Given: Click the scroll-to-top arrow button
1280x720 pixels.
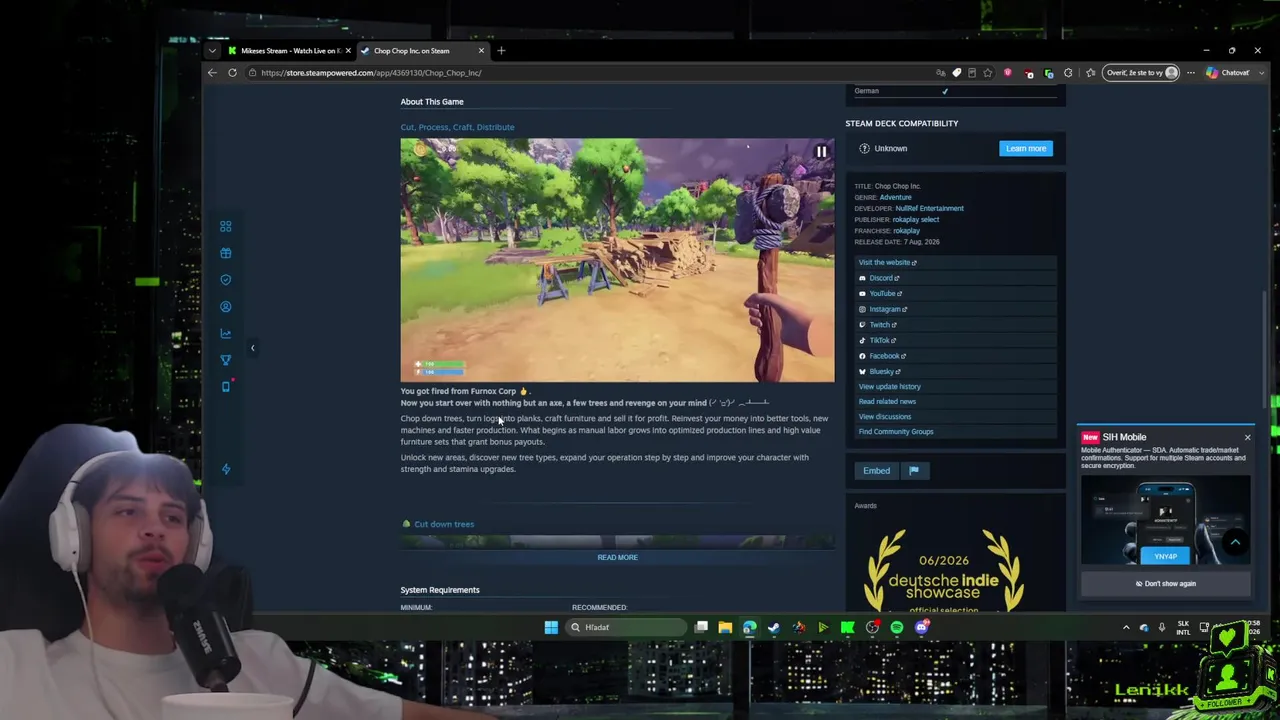Looking at the screenshot, I should (1235, 542).
